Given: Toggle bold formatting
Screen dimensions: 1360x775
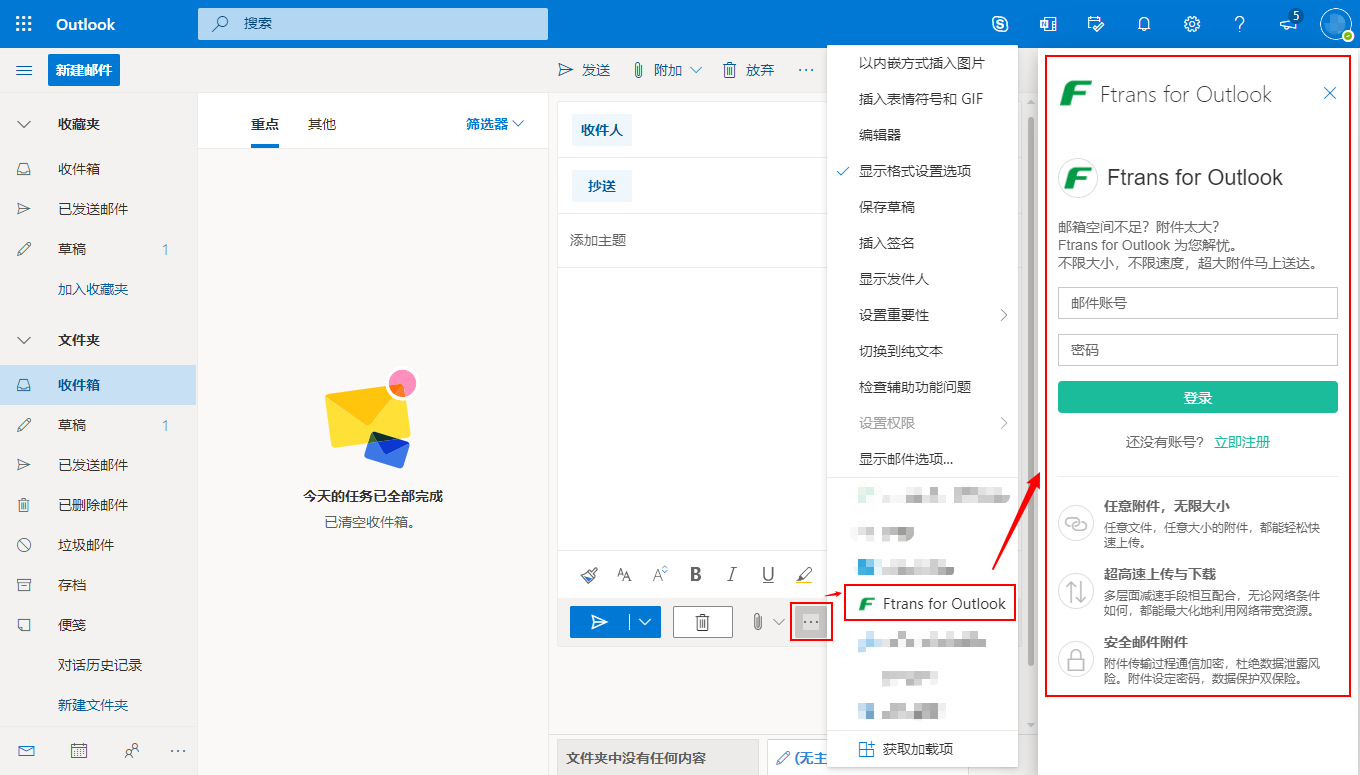Looking at the screenshot, I should (x=696, y=575).
